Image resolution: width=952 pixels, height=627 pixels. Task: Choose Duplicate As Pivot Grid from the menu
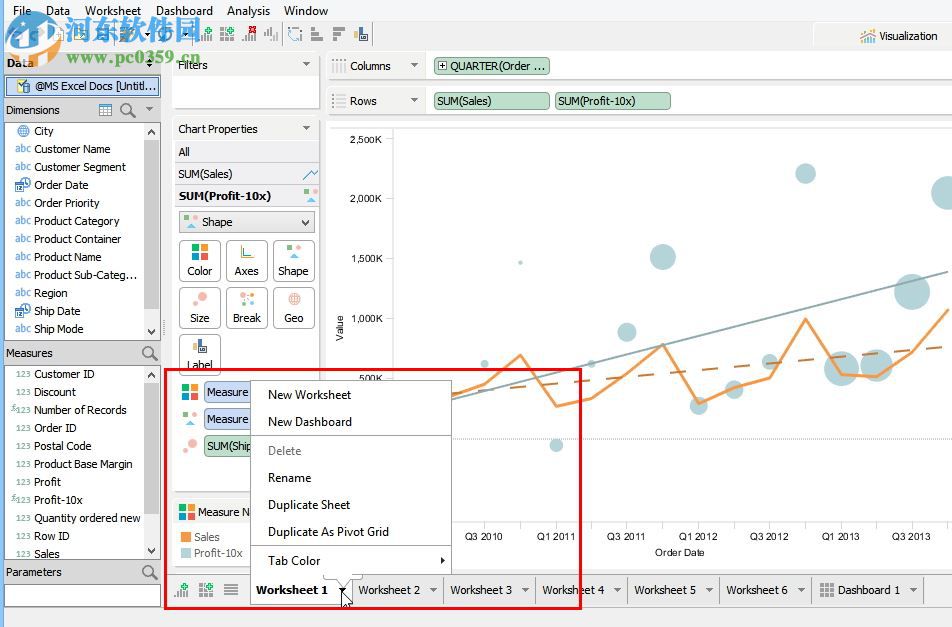[331, 531]
